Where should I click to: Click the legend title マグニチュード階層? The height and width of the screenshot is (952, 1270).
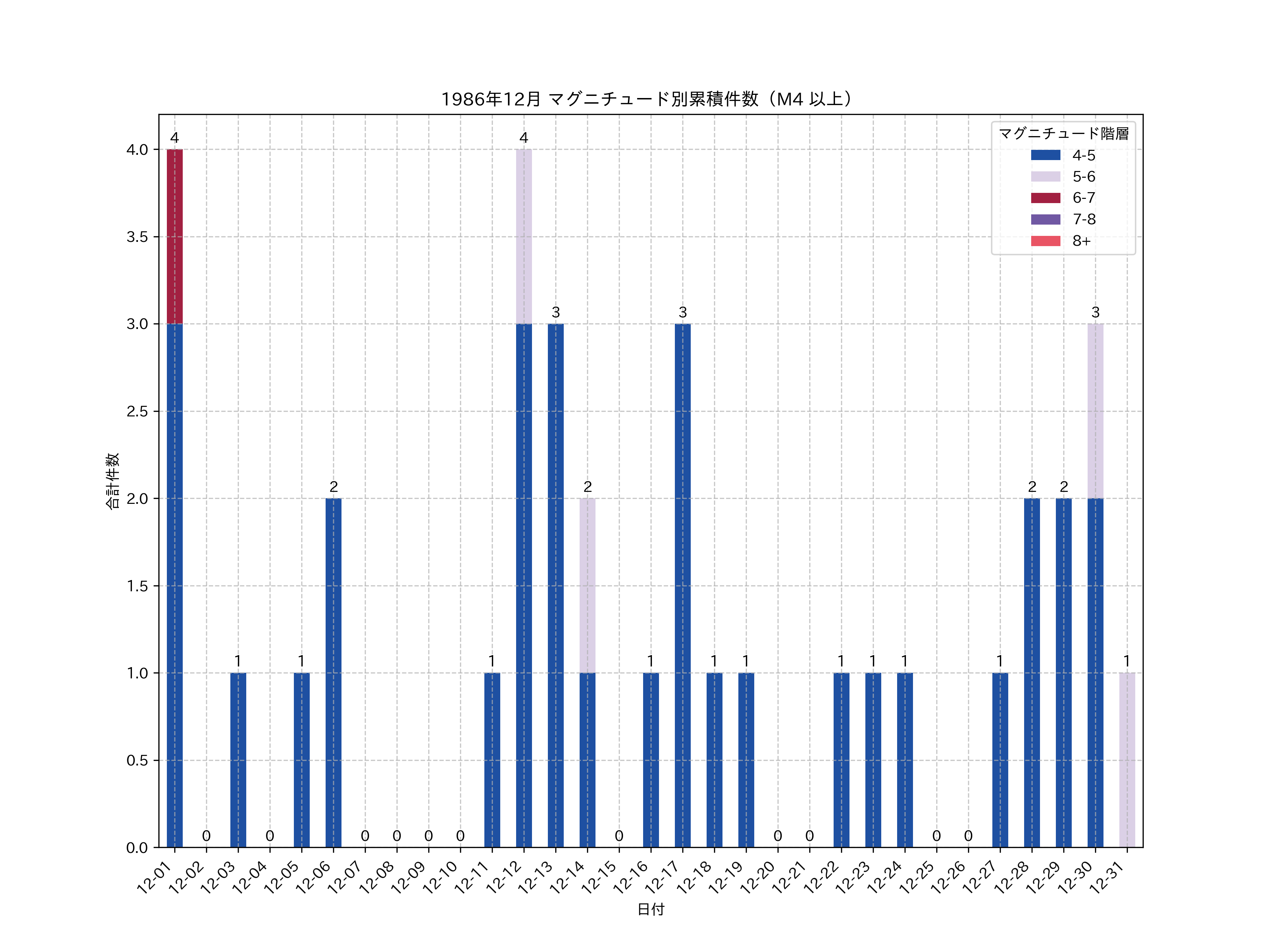(x=1063, y=134)
